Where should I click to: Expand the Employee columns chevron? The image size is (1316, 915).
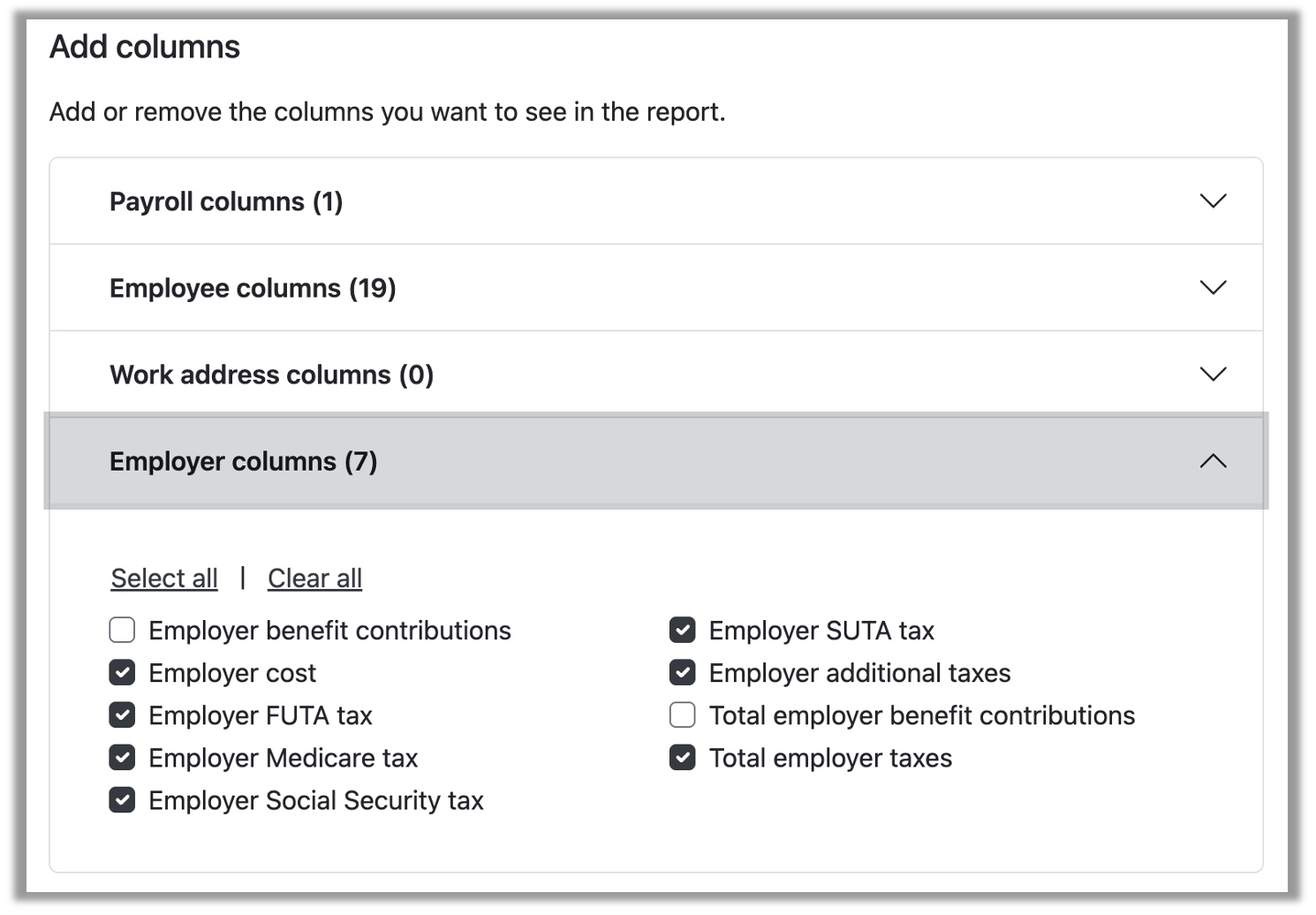pos(1213,288)
